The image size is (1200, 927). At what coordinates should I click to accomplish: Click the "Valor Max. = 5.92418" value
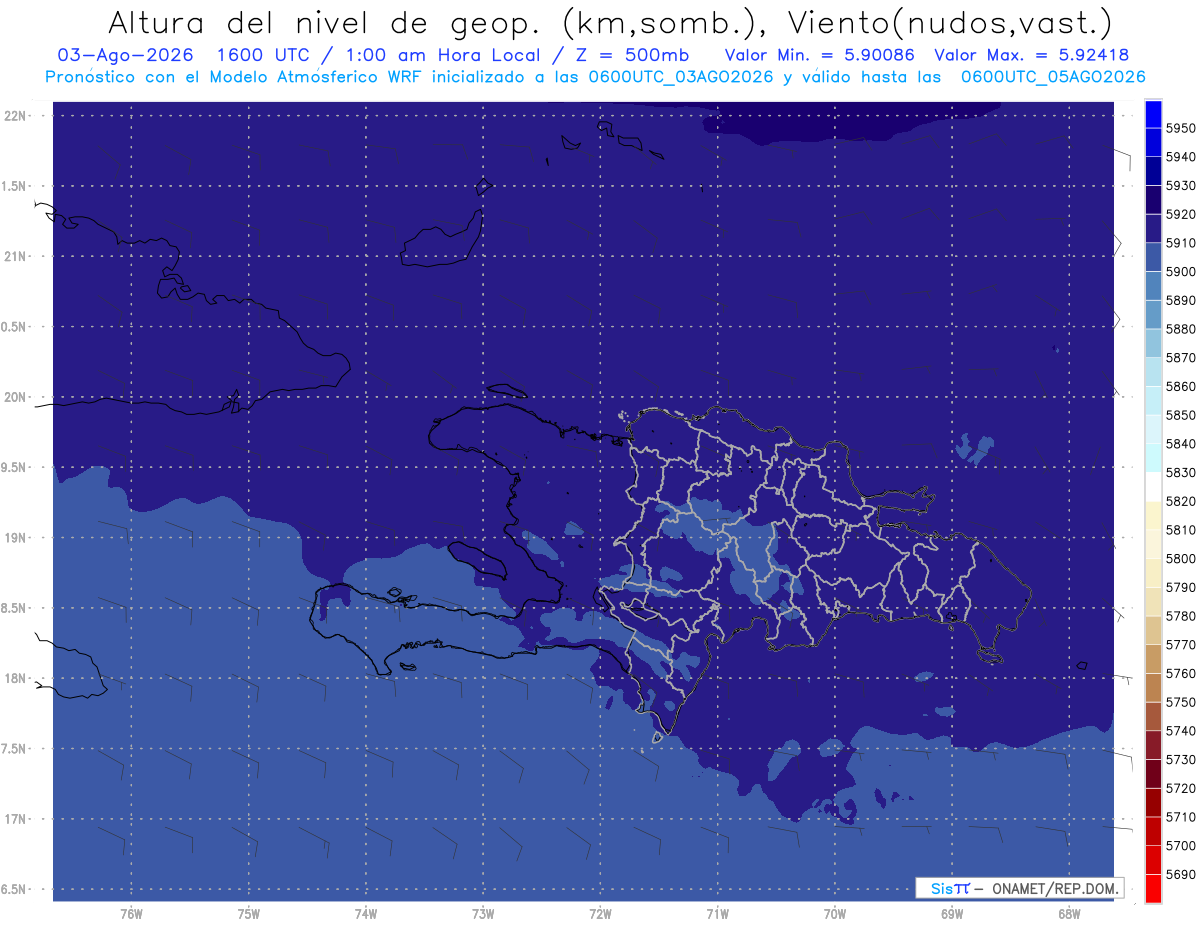coord(1032,55)
